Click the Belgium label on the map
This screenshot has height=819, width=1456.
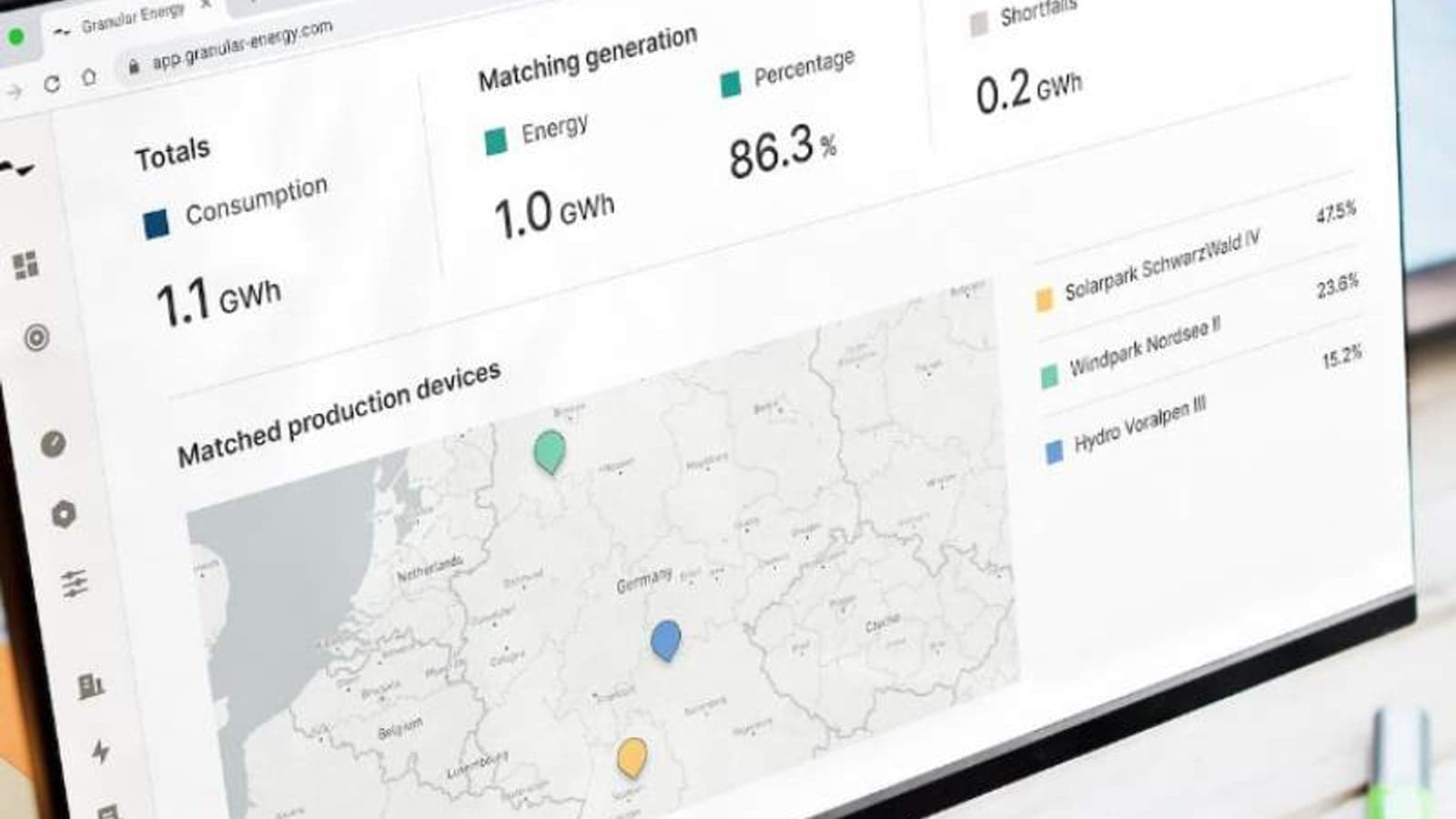tap(400, 729)
